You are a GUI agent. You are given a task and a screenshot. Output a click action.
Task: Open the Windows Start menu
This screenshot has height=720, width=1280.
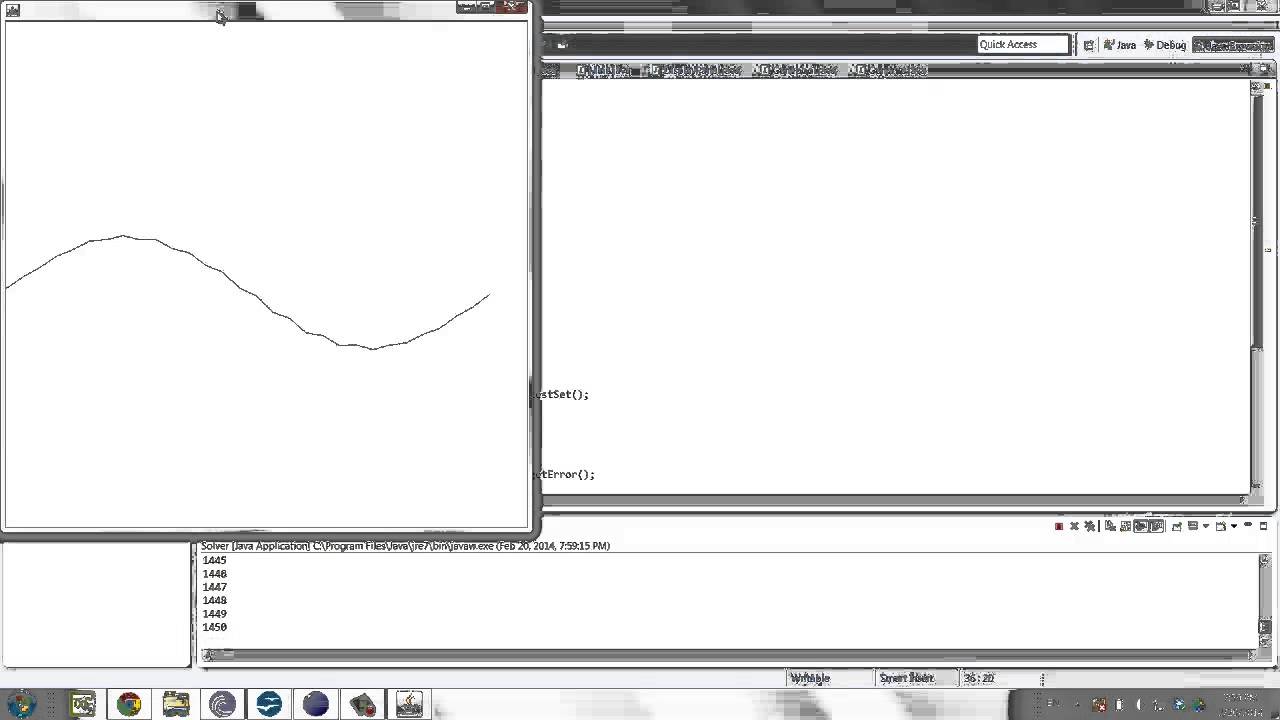(x=21, y=704)
